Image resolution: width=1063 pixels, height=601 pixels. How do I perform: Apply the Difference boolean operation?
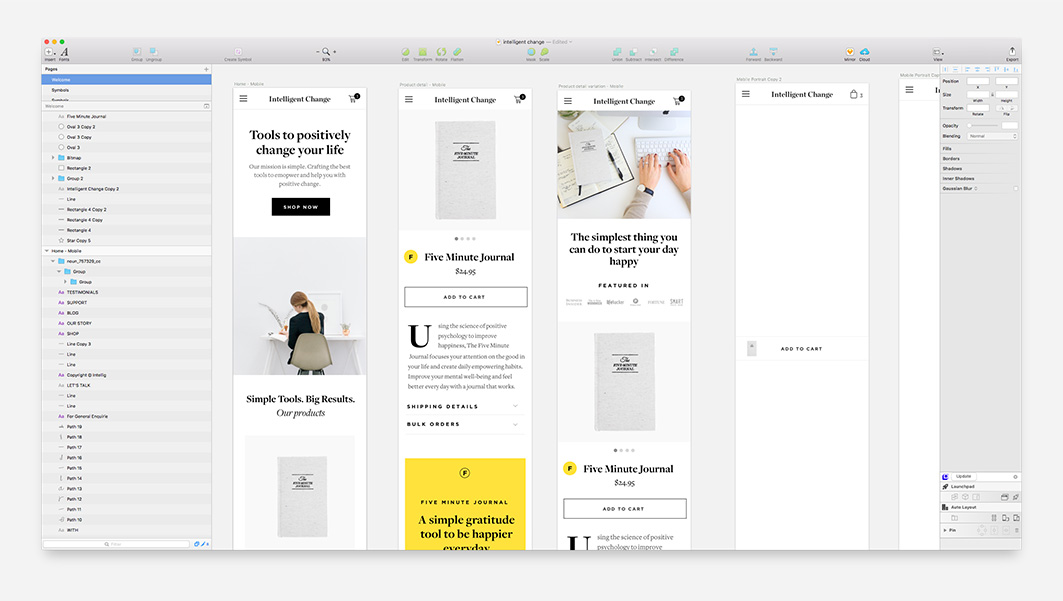[x=674, y=51]
